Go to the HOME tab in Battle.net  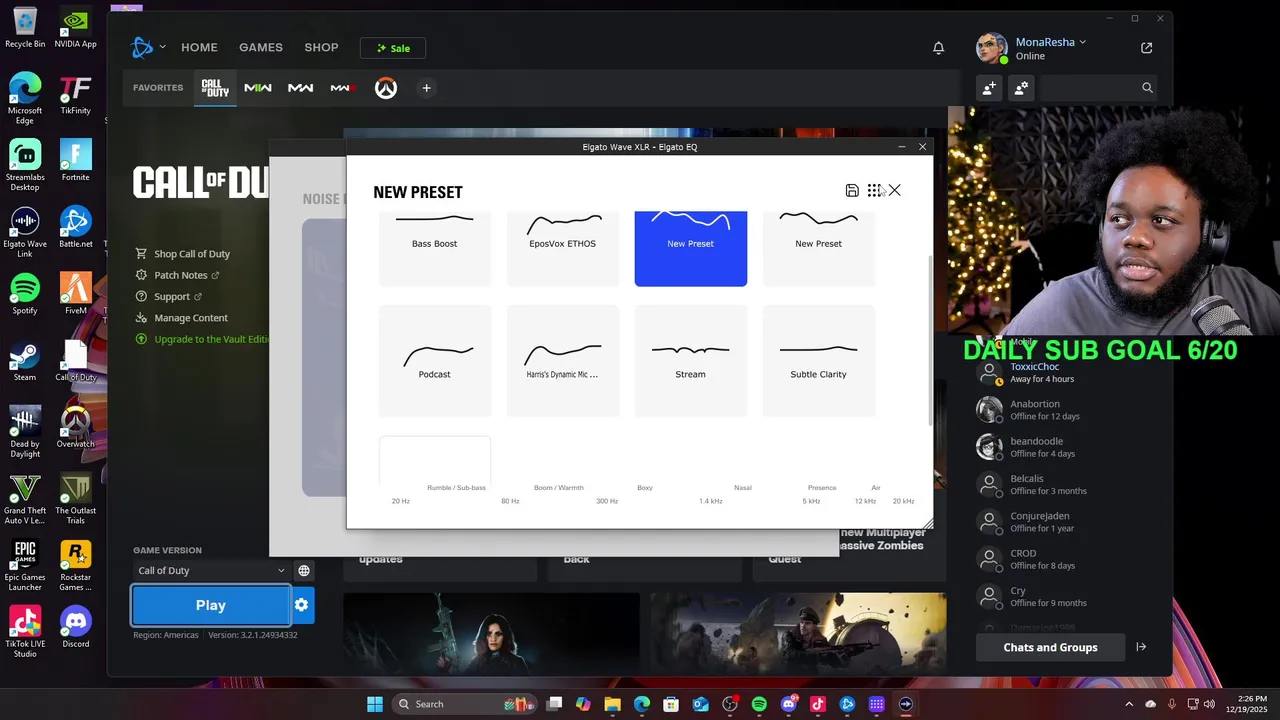click(199, 47)
